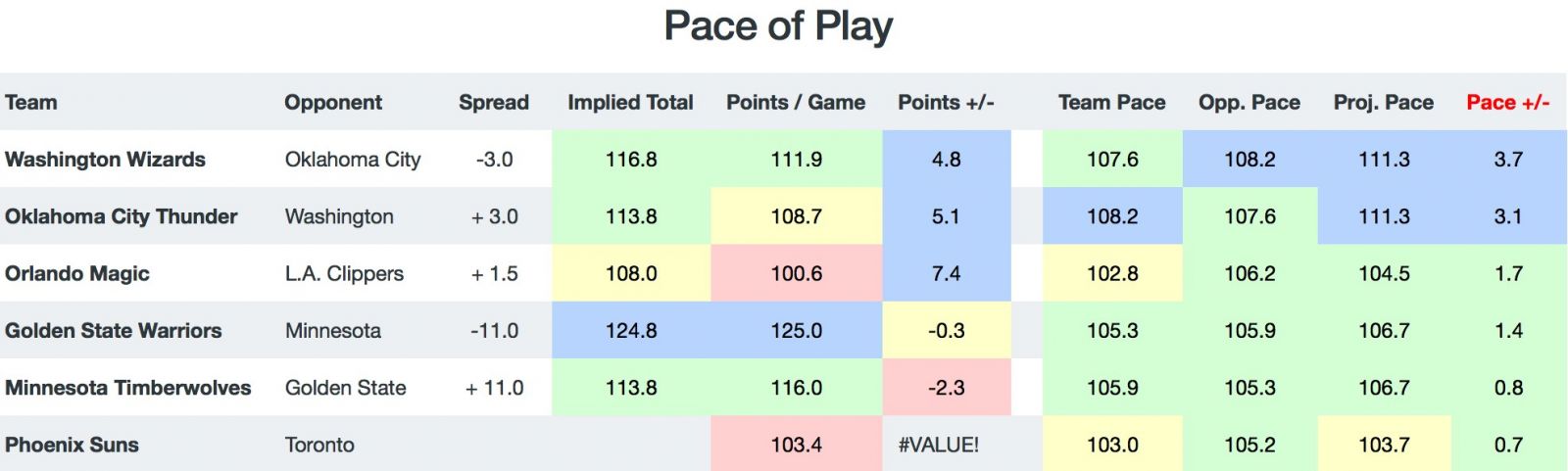Click the Team Pace column header
The width and height of the screenshot is (1568, 471).
click(1112, 103)
